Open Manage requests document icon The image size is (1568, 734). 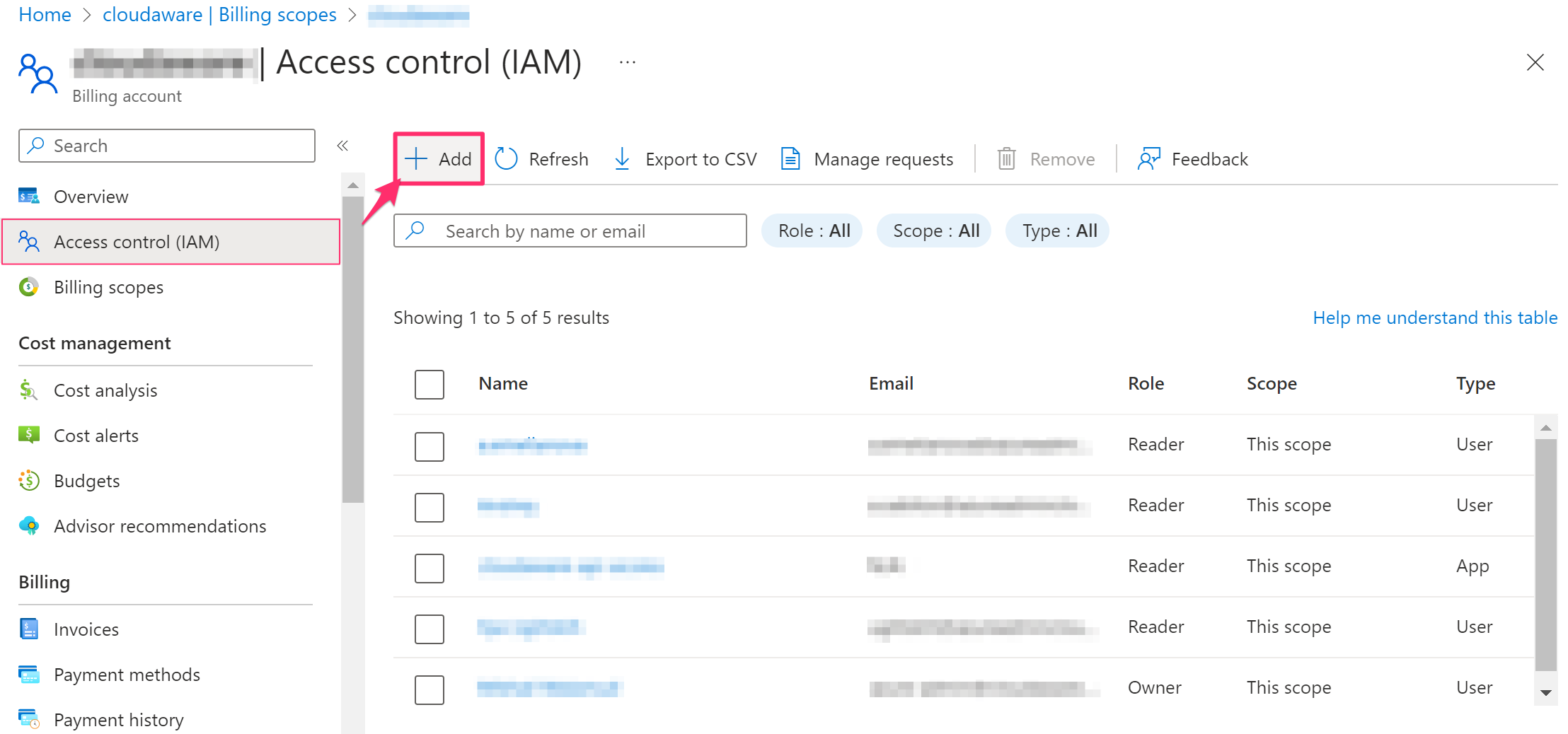click(x=790, y=159)
